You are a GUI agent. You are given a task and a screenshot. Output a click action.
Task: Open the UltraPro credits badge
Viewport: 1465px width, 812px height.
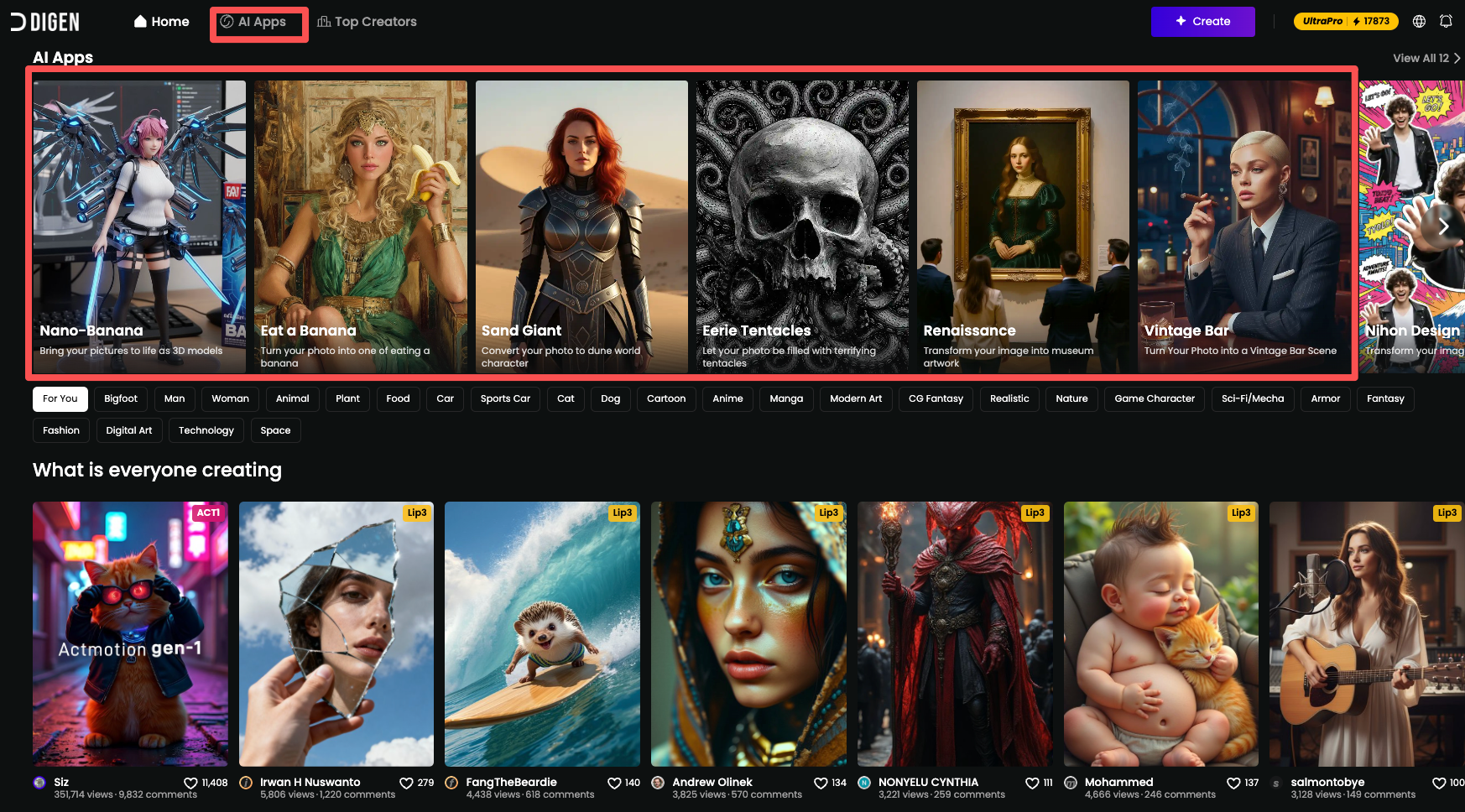click(1345, 22)
